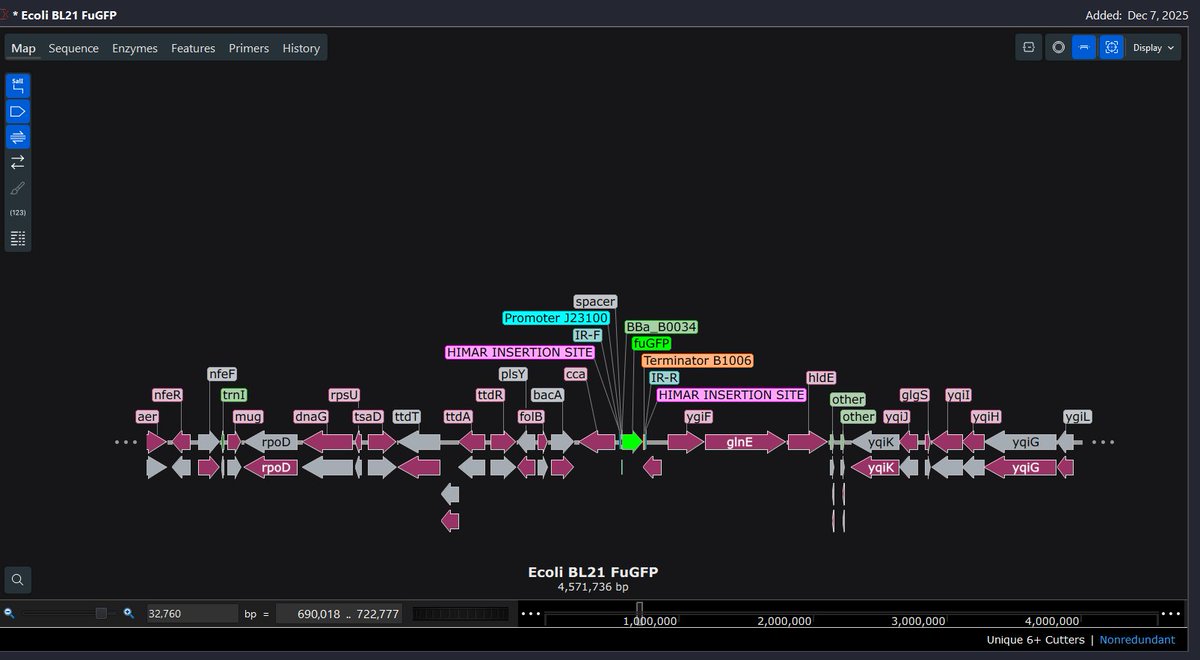
Task: Click the IR-R label
Action: [664, 378]
